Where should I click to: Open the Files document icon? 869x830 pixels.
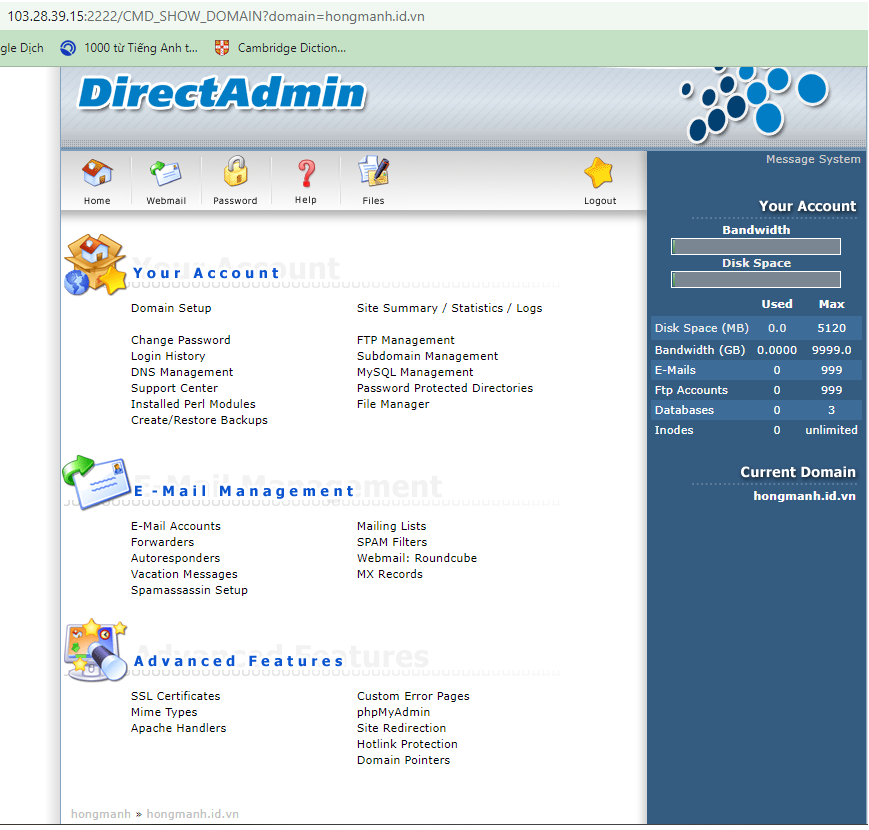click(x=374, y=171)
